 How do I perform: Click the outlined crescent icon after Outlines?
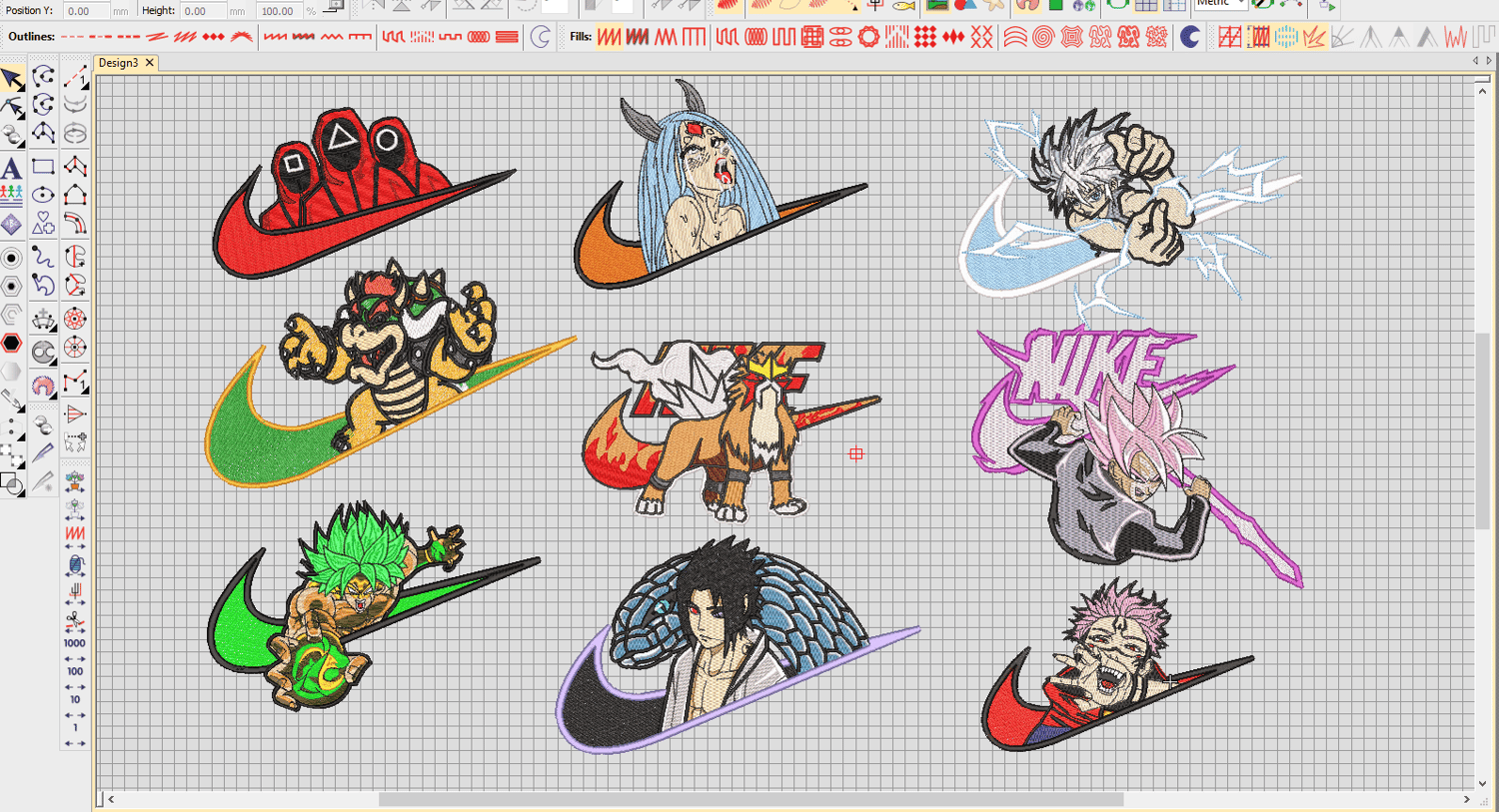541,37
